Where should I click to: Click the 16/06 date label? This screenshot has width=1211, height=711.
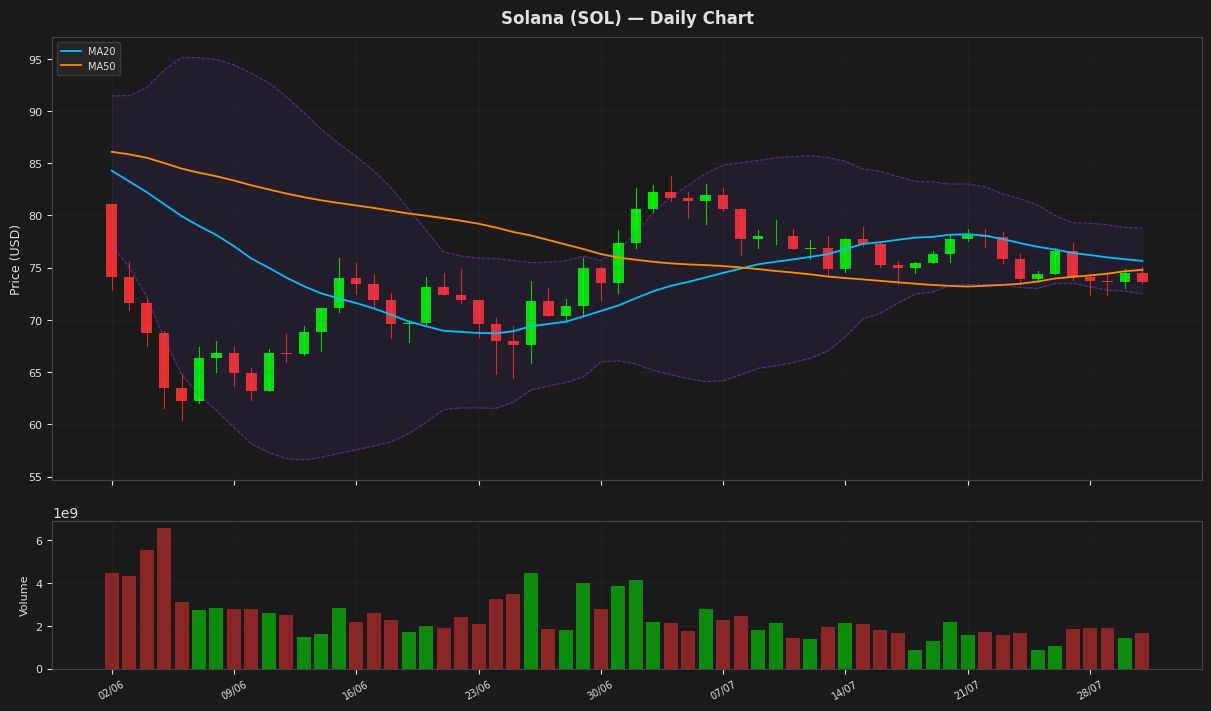click(x=355, y=690)
